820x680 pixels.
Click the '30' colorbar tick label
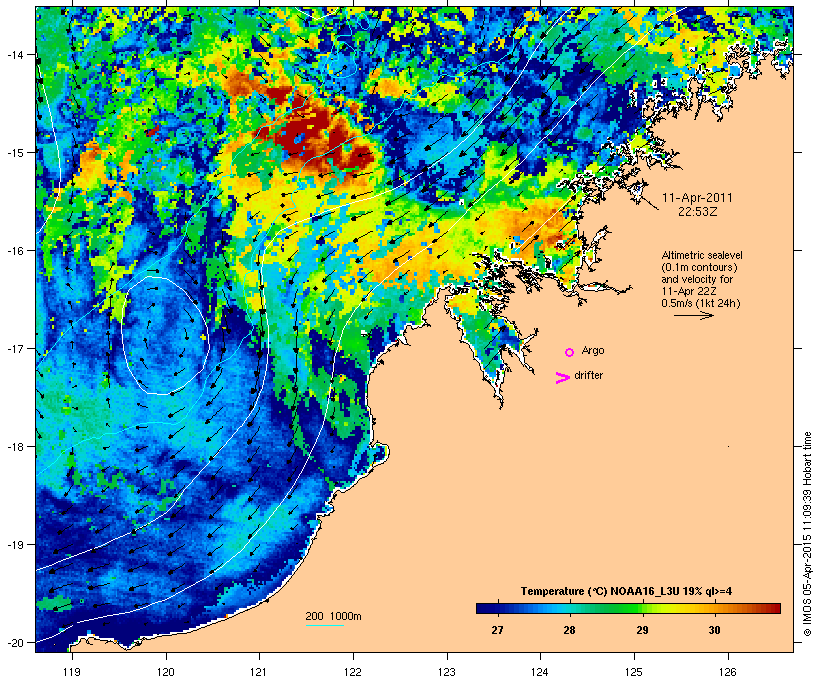[714, 630]
